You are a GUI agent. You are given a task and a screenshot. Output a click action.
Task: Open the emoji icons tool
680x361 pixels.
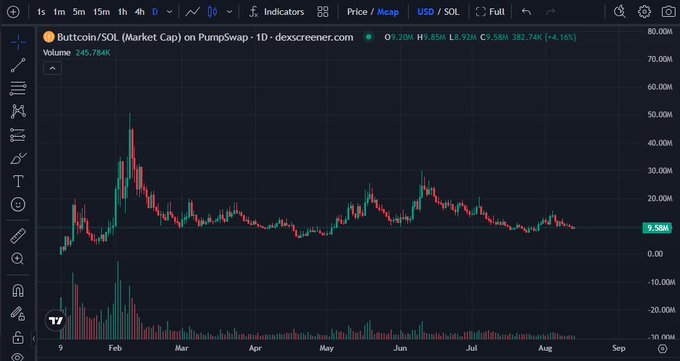point(18,204)
